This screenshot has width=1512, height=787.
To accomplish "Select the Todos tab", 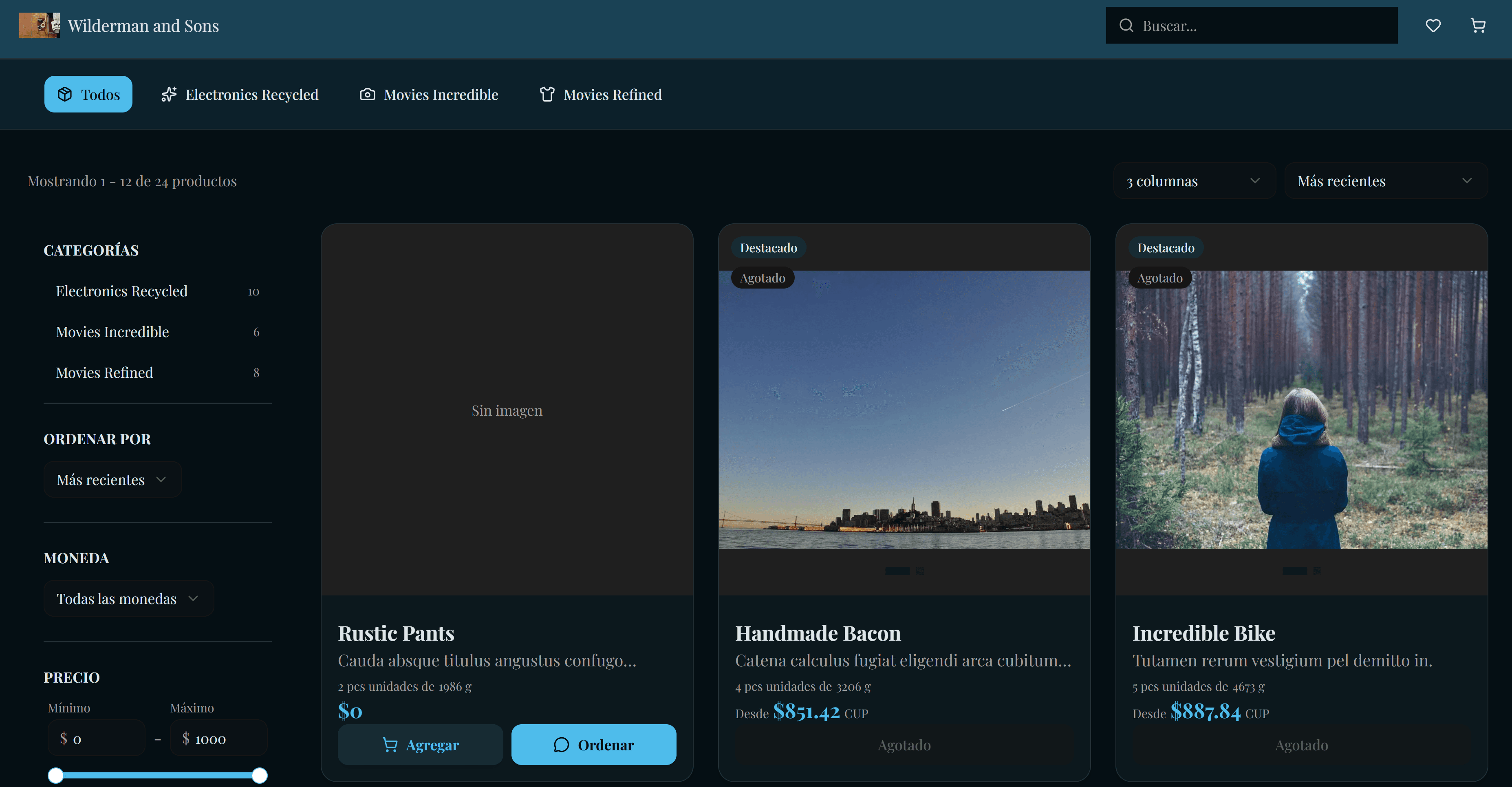I will click(88, 95).
